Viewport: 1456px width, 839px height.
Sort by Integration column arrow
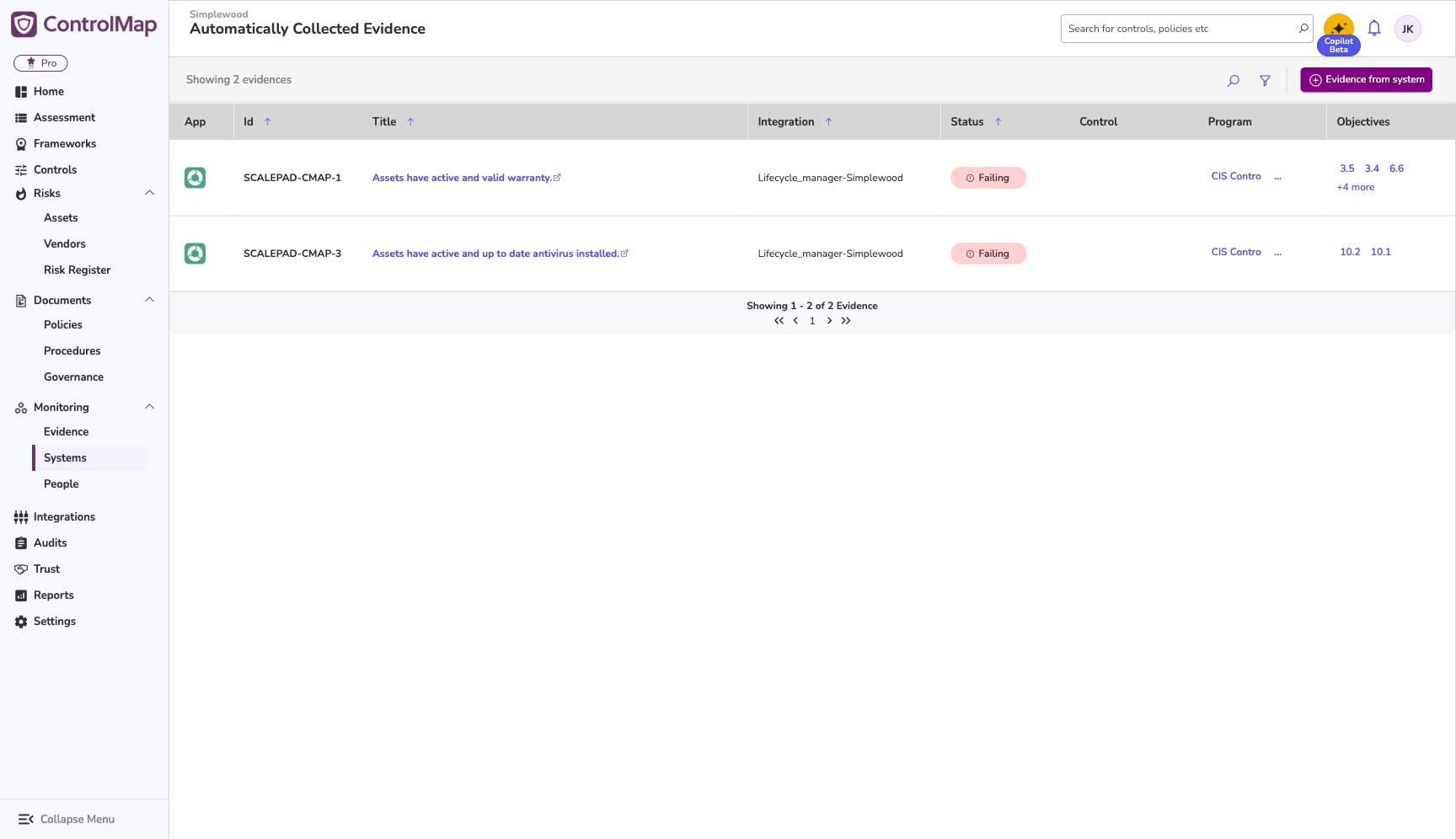(828, 122)
